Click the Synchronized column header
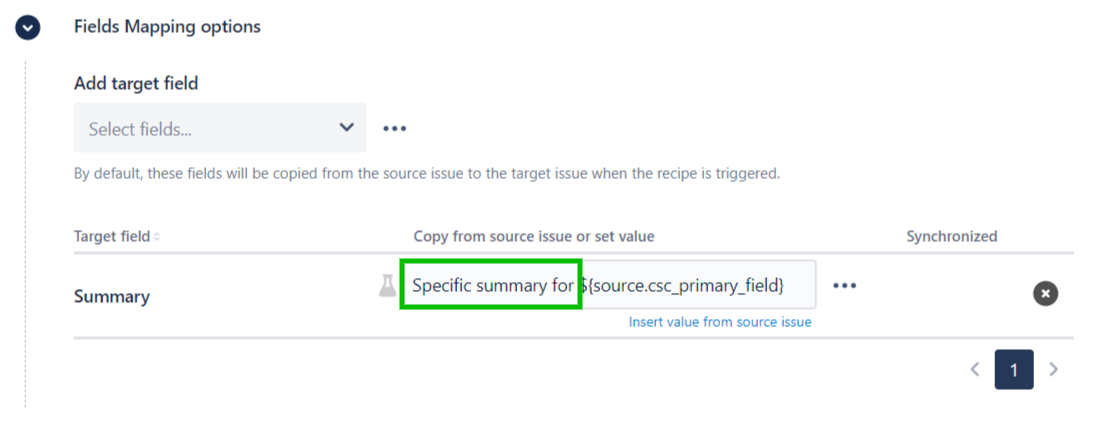Viewport: 1112px width, 439px height. pos(951,237)
